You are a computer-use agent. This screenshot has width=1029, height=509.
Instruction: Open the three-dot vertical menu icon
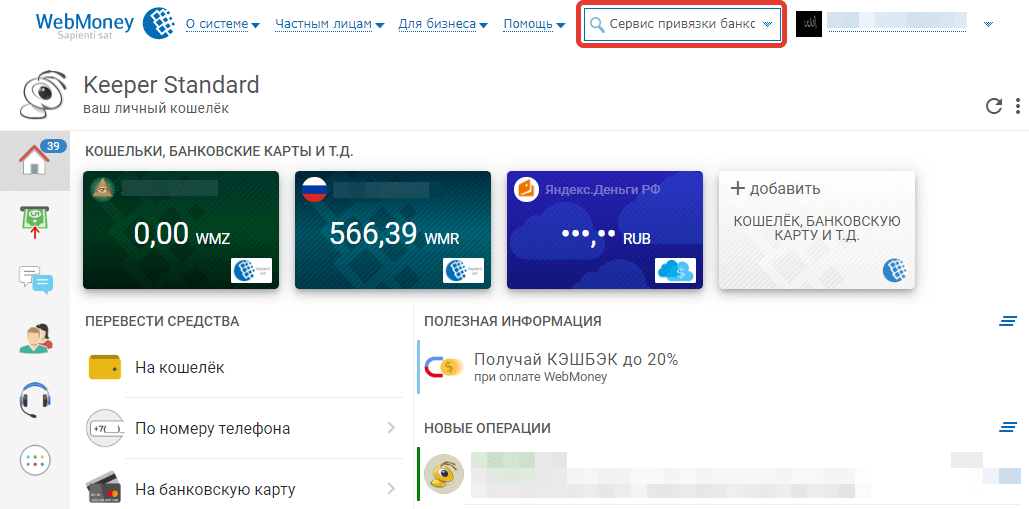coord(1018,106)
